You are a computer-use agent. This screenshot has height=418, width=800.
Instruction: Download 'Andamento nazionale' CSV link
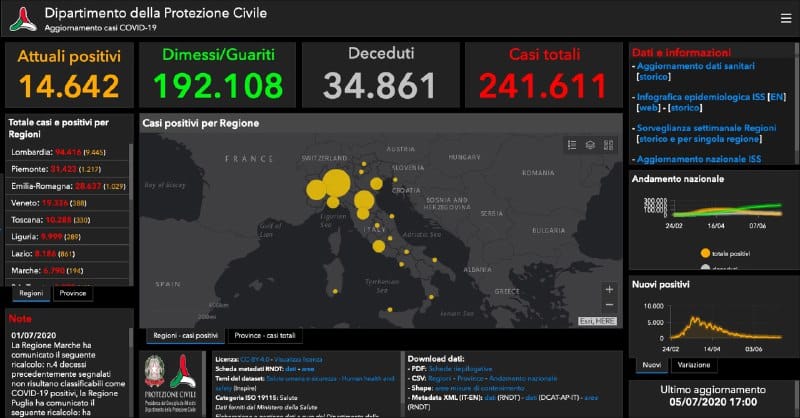[x=523, y=379]
